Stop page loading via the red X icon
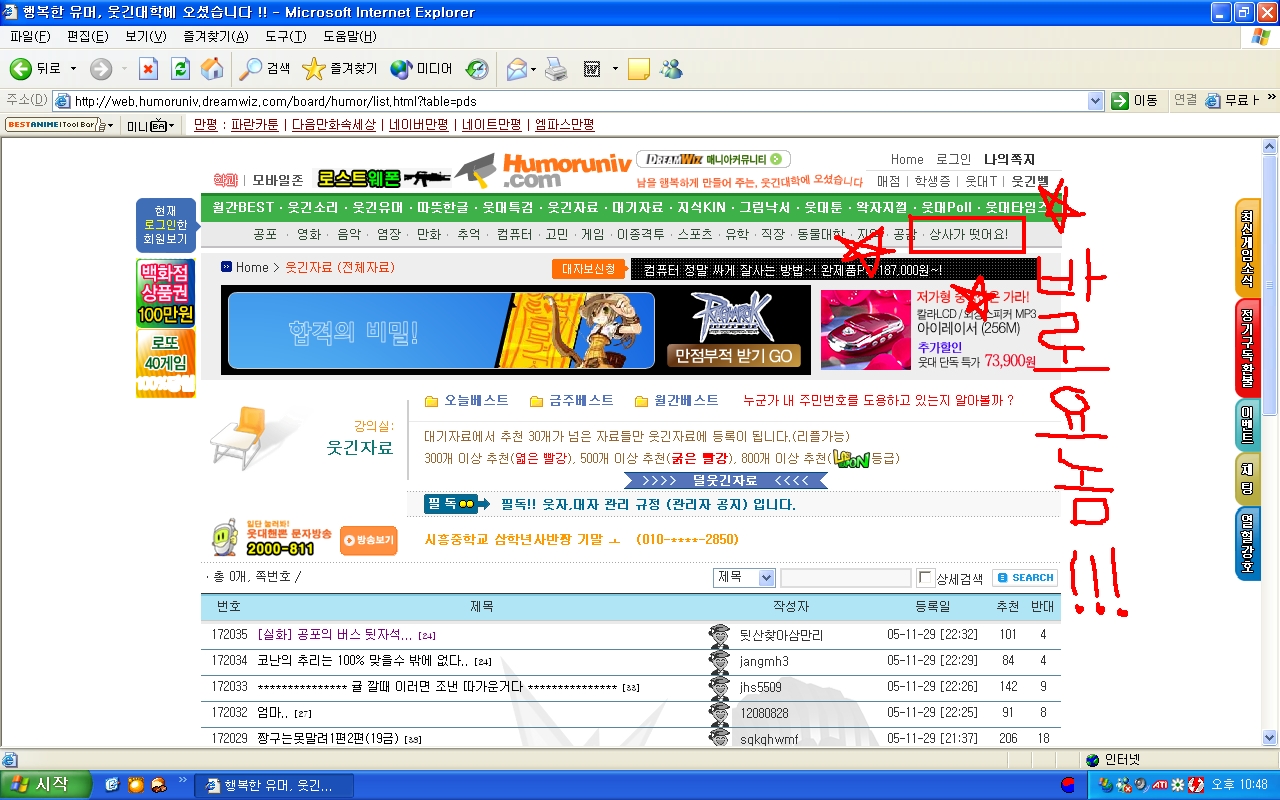The height and width of the screenshot is (800, 1280). click(x=148, y=68)
